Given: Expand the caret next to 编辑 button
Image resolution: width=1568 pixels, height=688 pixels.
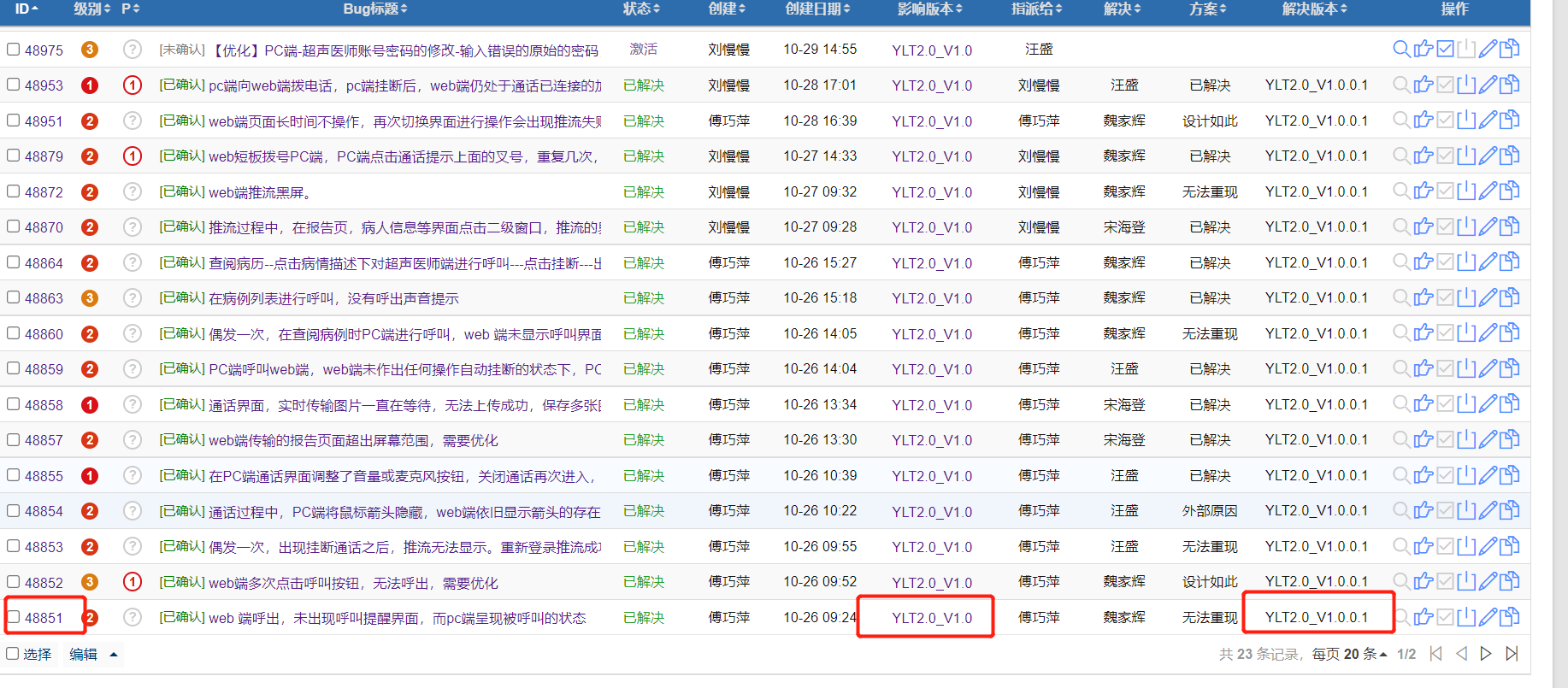Looking at the screenshot, I should 113,655.
